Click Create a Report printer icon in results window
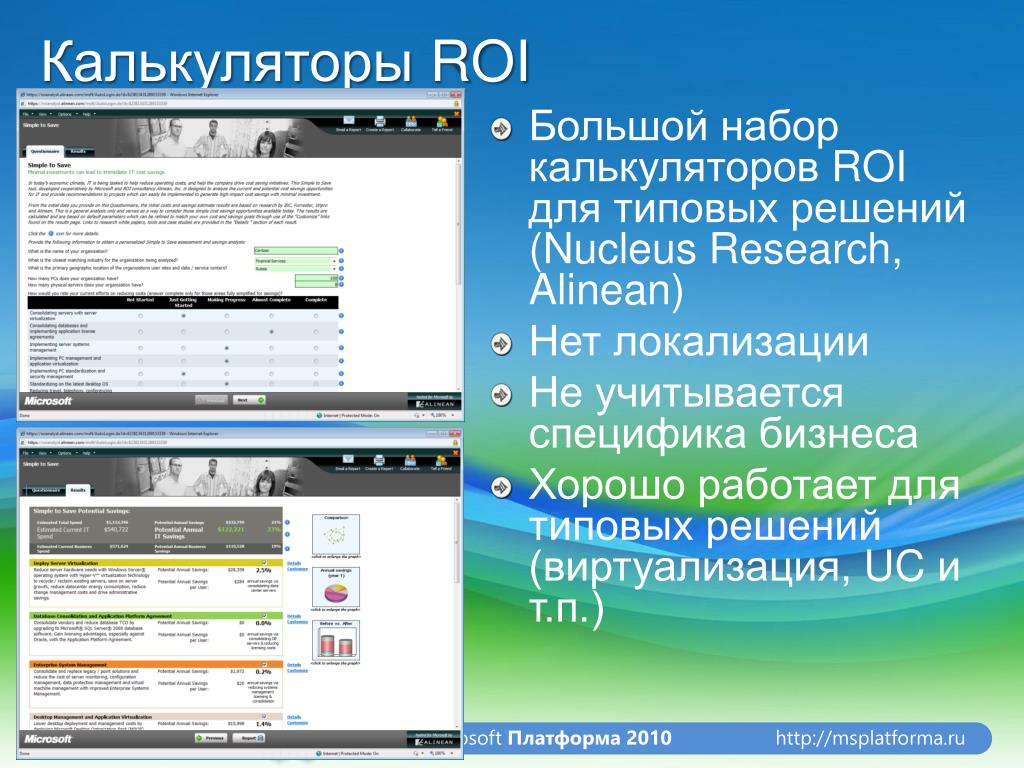The image size is (1024, 768). click(x=379, y=460)
